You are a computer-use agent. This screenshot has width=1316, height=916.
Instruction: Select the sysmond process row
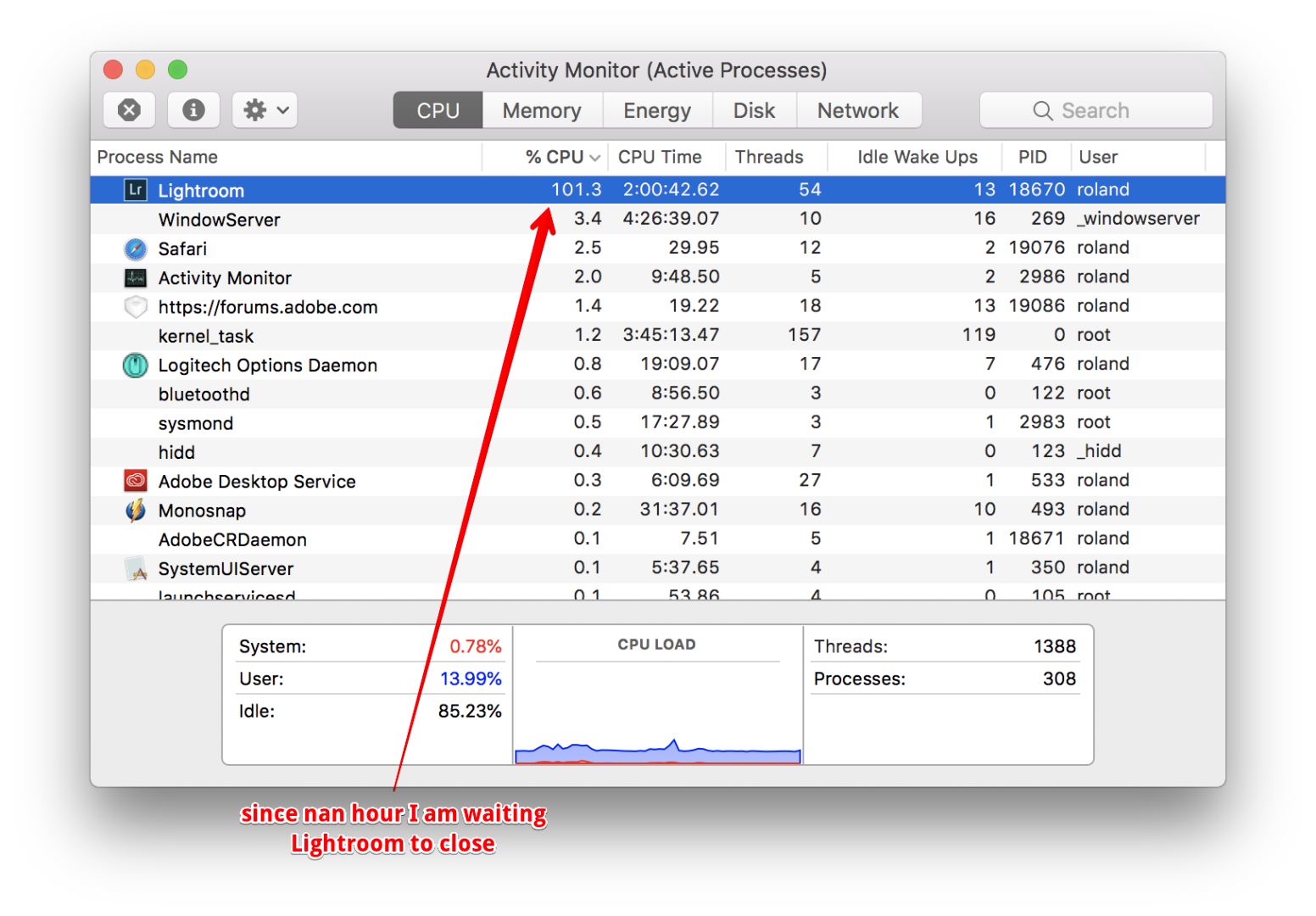tap(658, 422)
